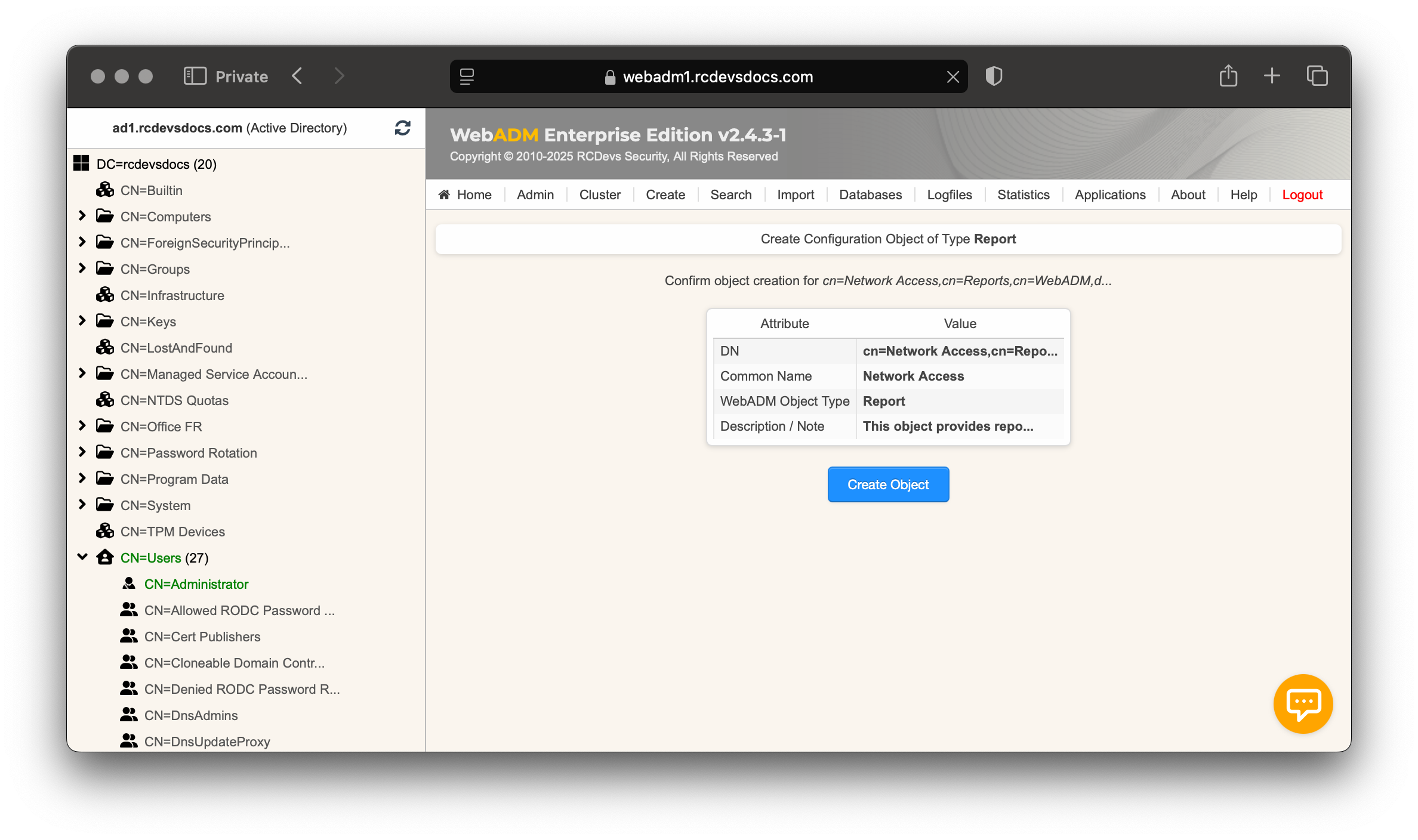
Task: Select CN=Administrator in the tree
Action: (x=196, y=584)
